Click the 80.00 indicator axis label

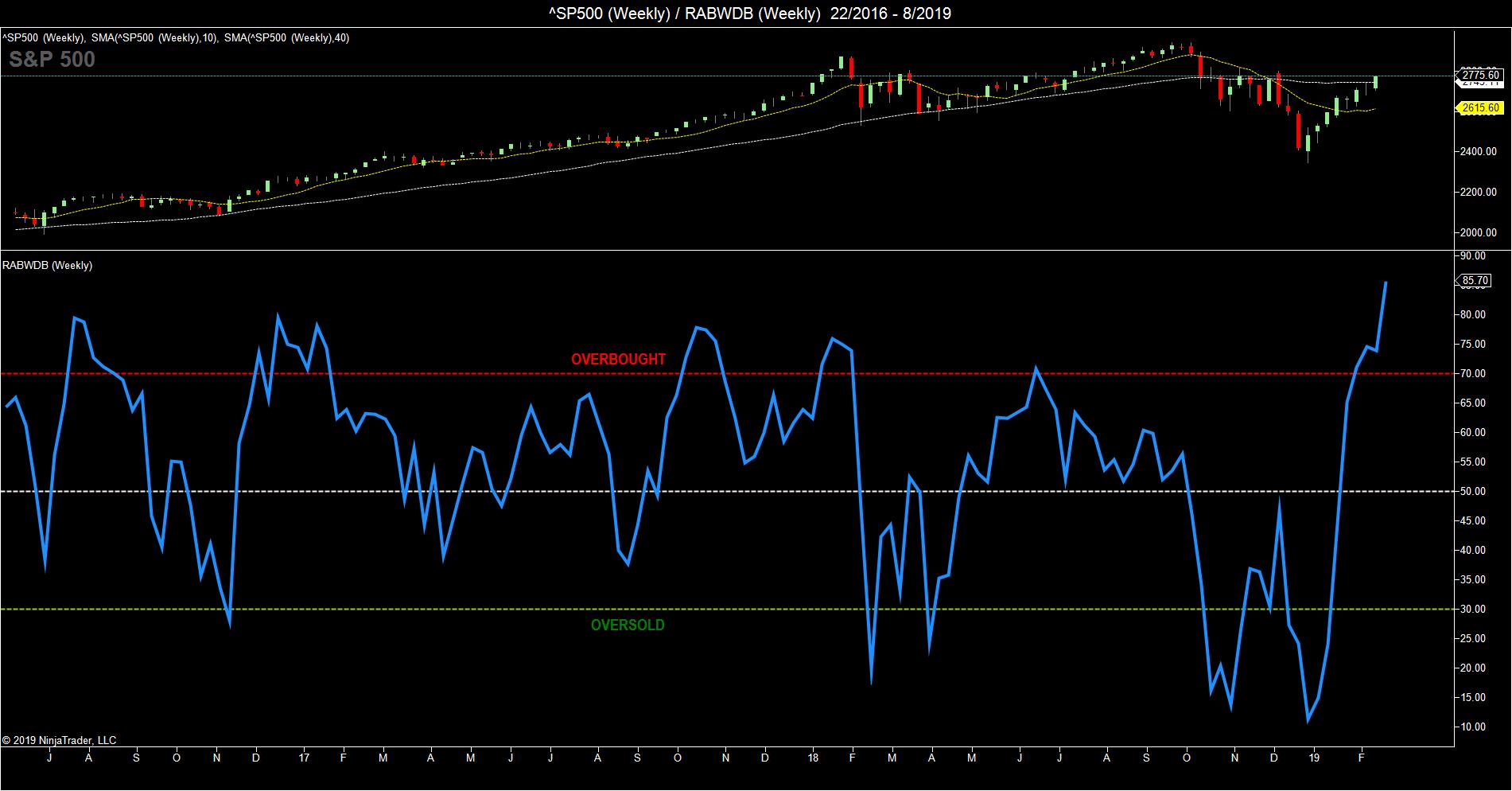coord(1474,314)
